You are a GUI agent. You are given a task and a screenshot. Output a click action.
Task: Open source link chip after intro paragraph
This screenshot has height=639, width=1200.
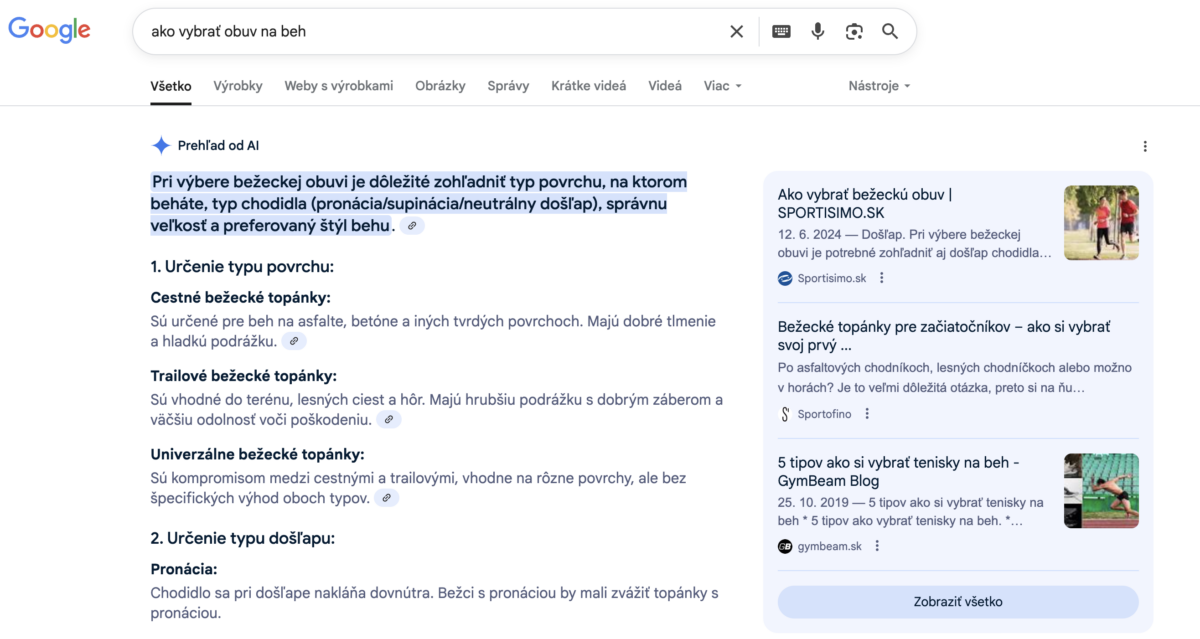click(x=412, y=227)
